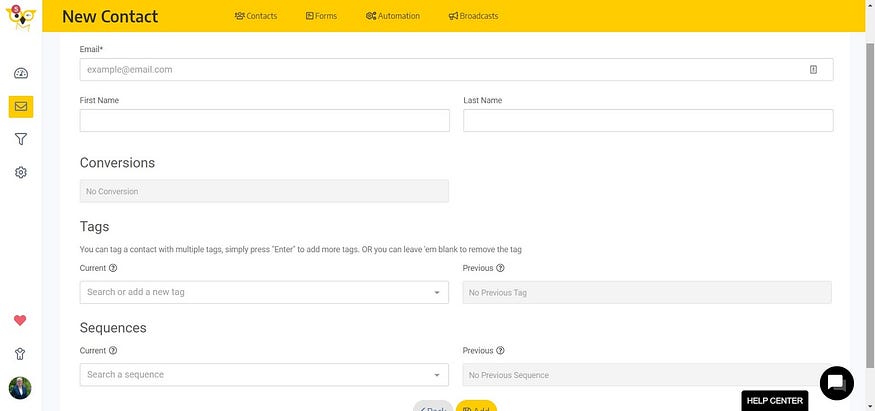Click the help icon next to Tags Previous
Image resolution: width=875 pixels, height=411 pixels.
point(500,268)
